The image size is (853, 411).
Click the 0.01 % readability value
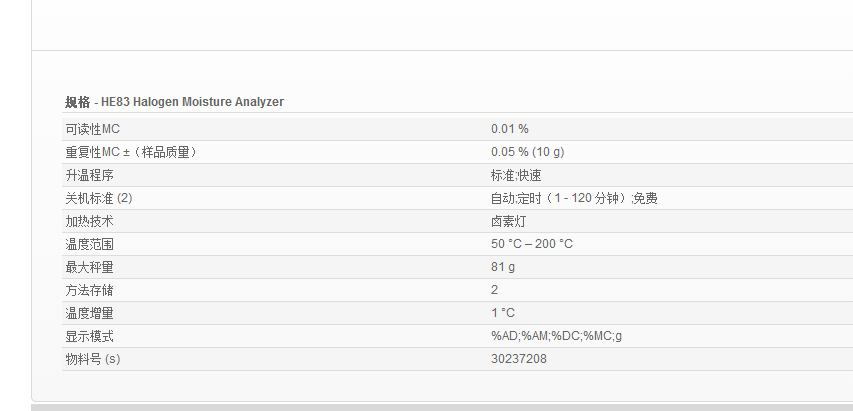coord(509,129)
